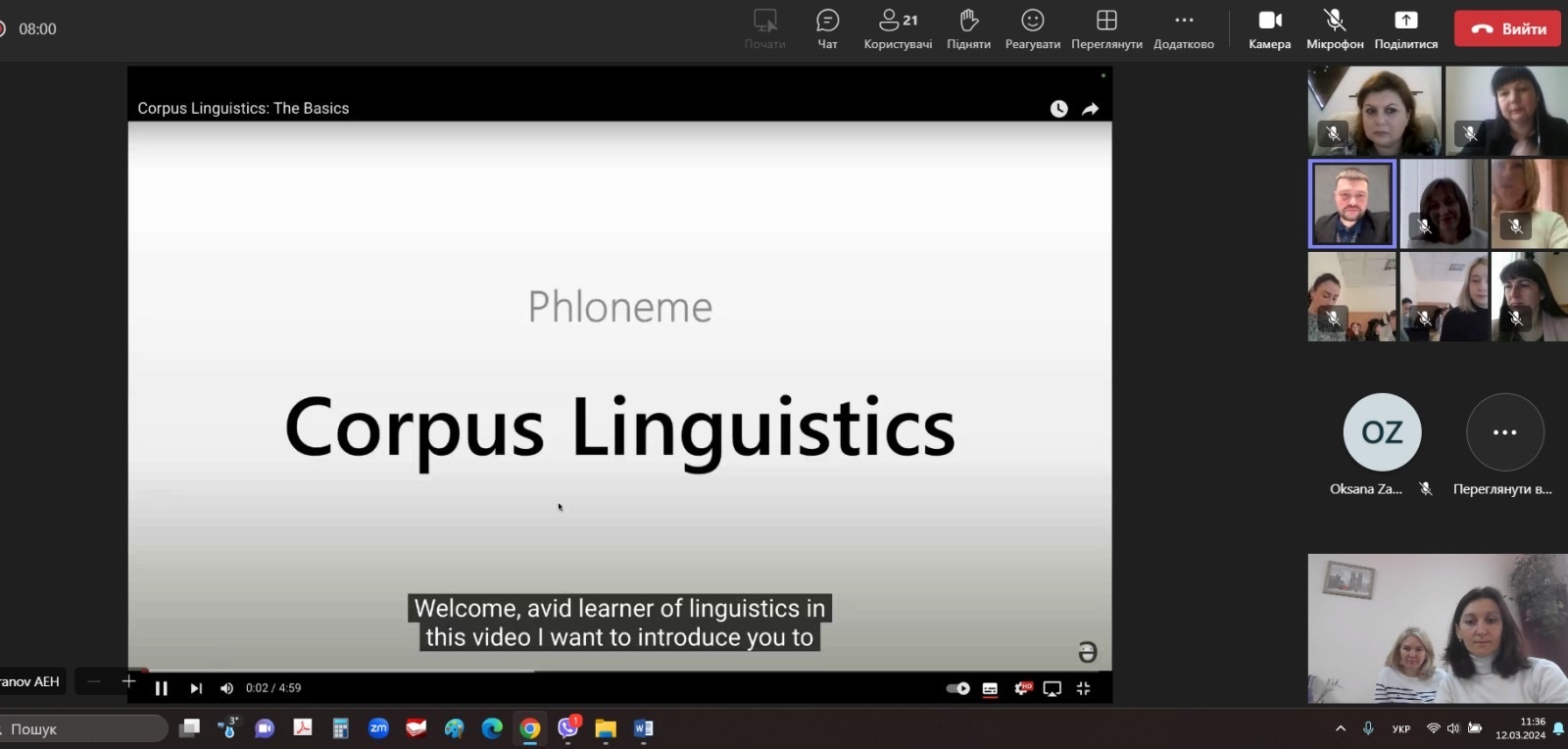Expand hidden system tray icons chevron

click(x=1340, y=728)
